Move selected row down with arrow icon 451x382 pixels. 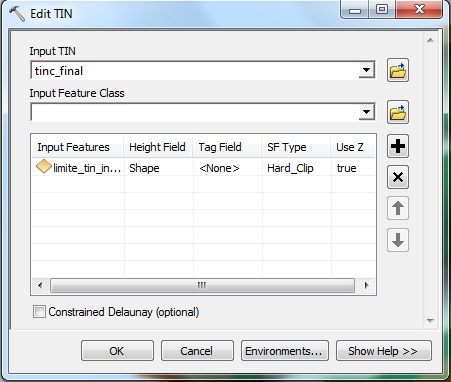click(398, 239)
